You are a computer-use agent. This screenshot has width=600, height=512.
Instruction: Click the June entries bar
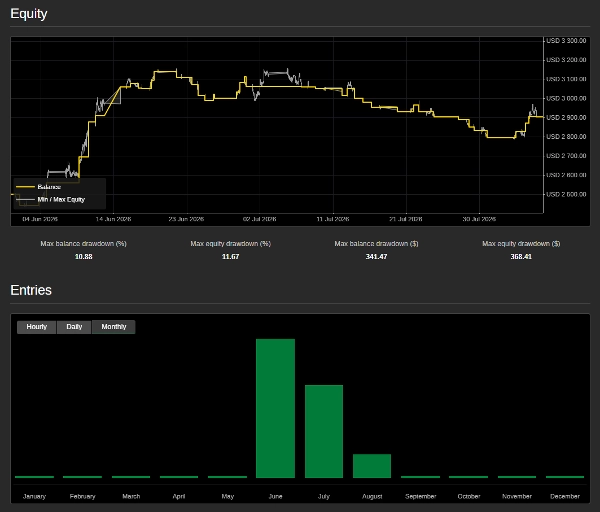(x=276, y=408)
